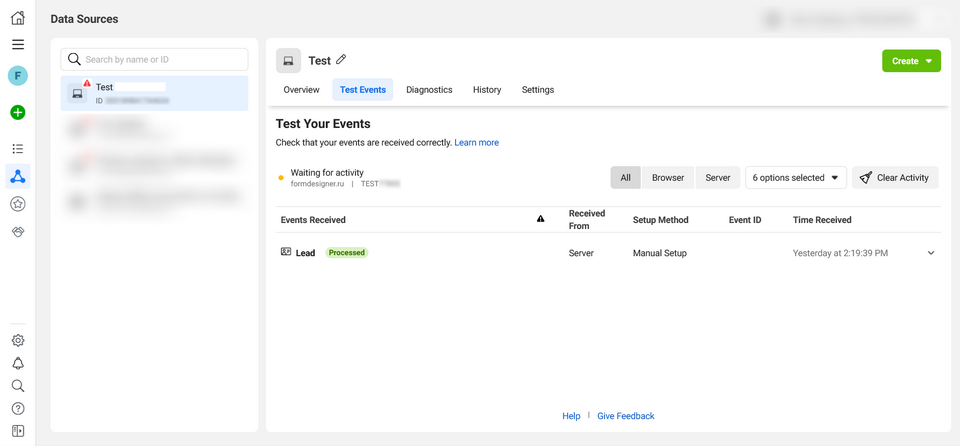Click the Lead event name
This screenshot has height=447, width=960.
306,252
